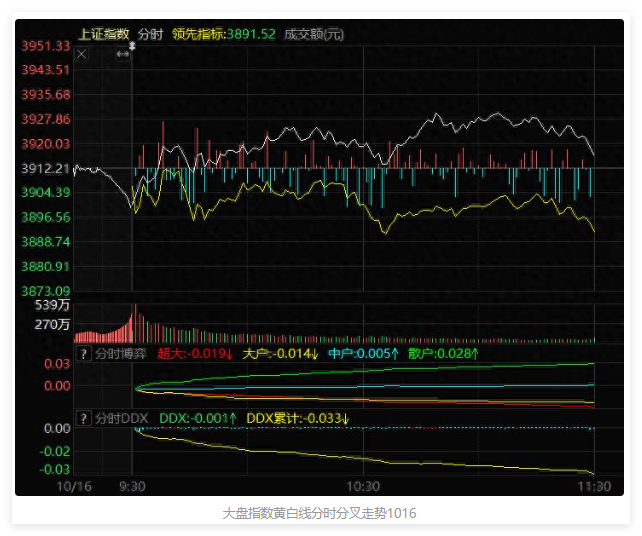642x536 pixels.
Task: Close the chart overlay with X icon
Action: pyautogui.click(x=82, y=54)
